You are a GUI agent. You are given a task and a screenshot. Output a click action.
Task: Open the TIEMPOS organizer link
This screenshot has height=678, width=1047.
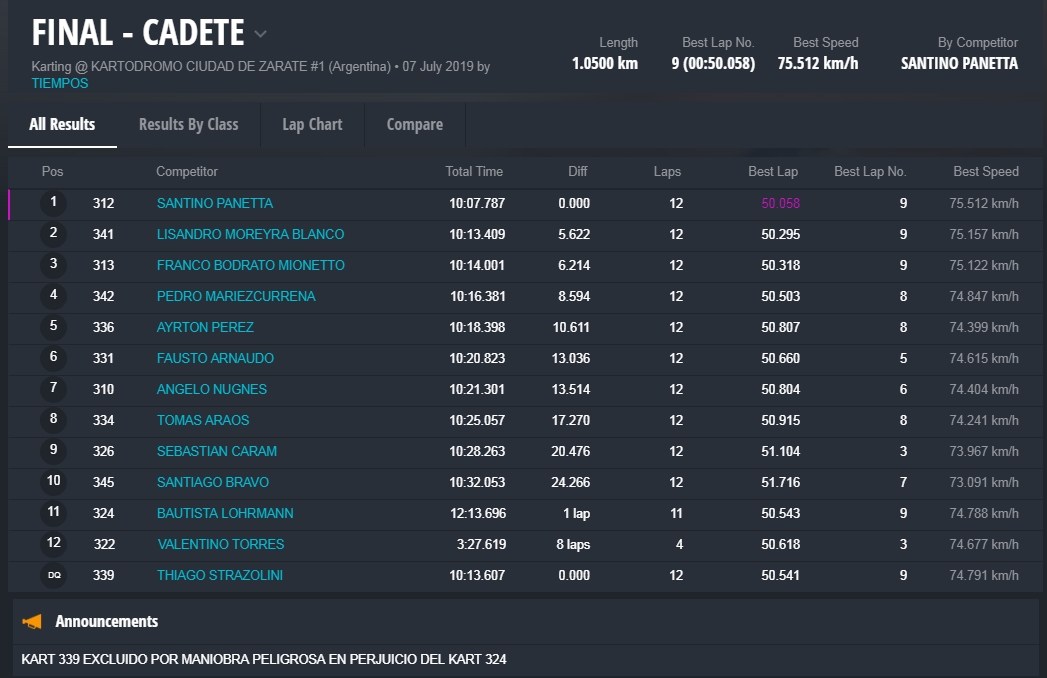[x=60, y=83]
